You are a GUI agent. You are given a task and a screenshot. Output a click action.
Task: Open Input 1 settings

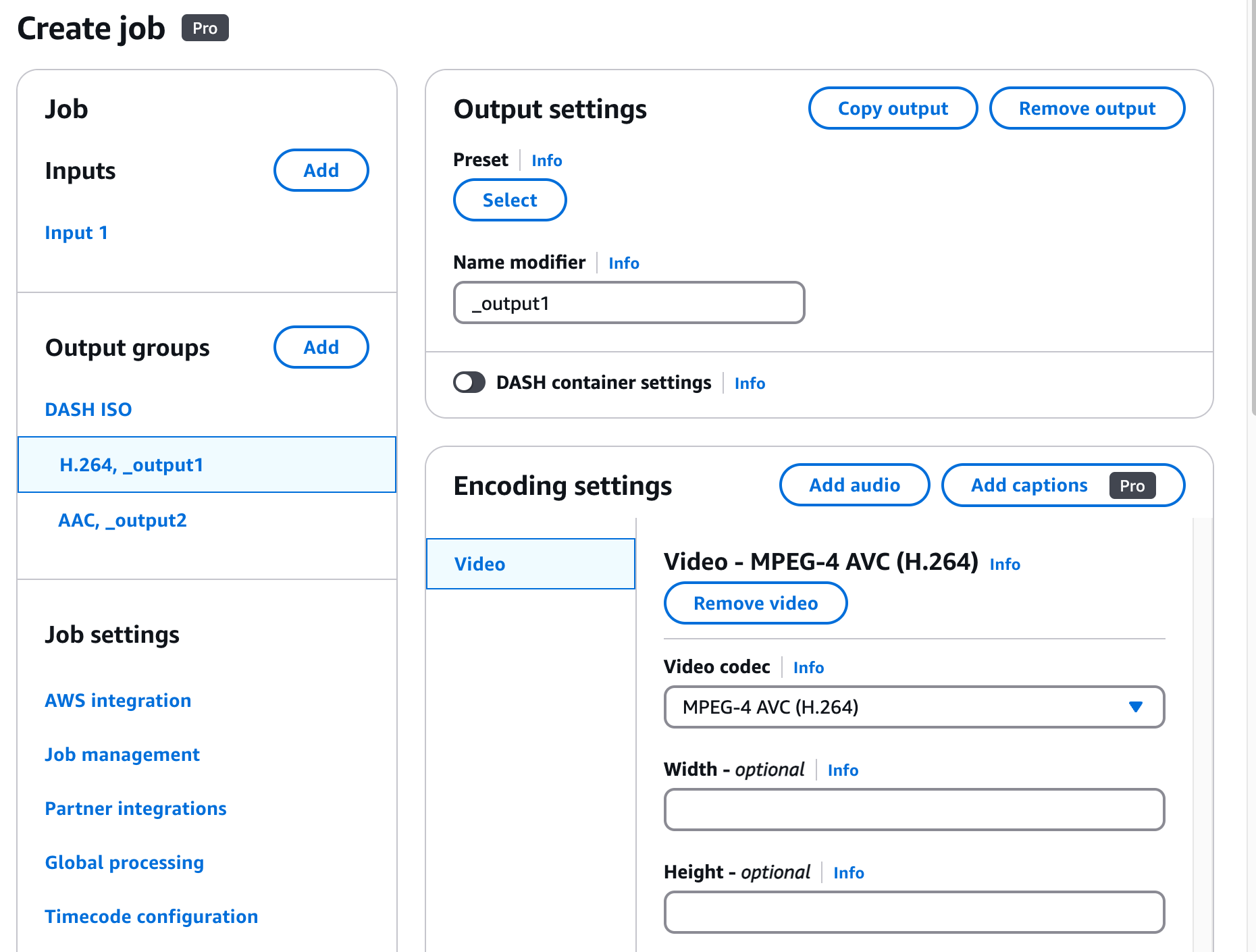click(x=76, y=232)
